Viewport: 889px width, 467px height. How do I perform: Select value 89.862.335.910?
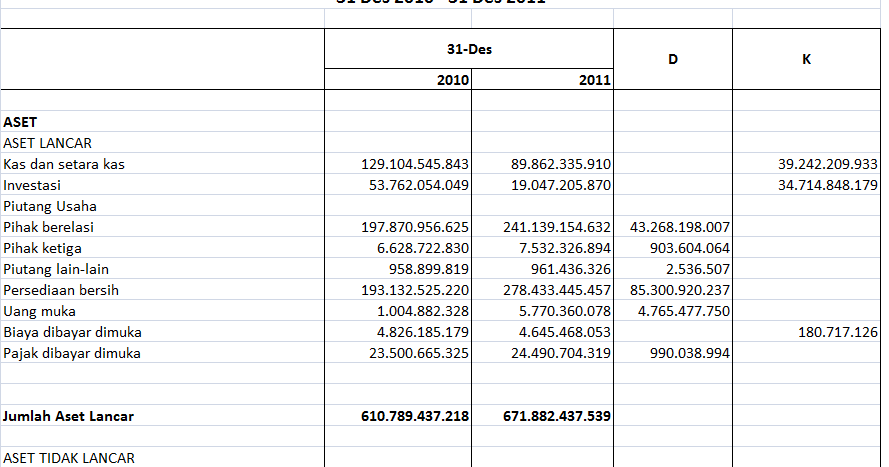click(x=561, y=164)
